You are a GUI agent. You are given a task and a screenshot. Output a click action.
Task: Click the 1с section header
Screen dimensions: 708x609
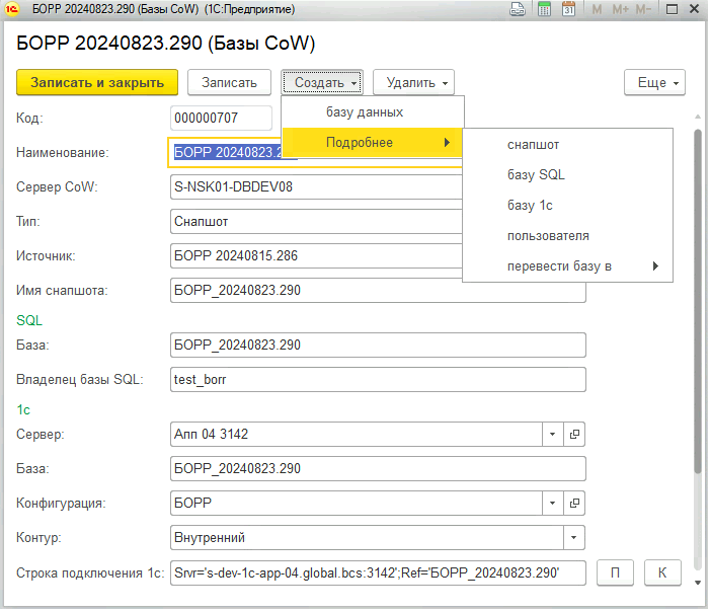[x=23, y=409]
